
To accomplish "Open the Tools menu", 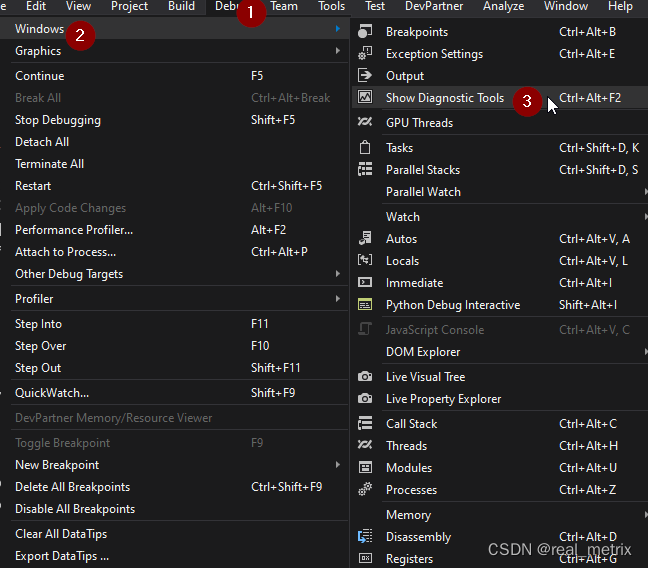I will click(x=331, y=6).
